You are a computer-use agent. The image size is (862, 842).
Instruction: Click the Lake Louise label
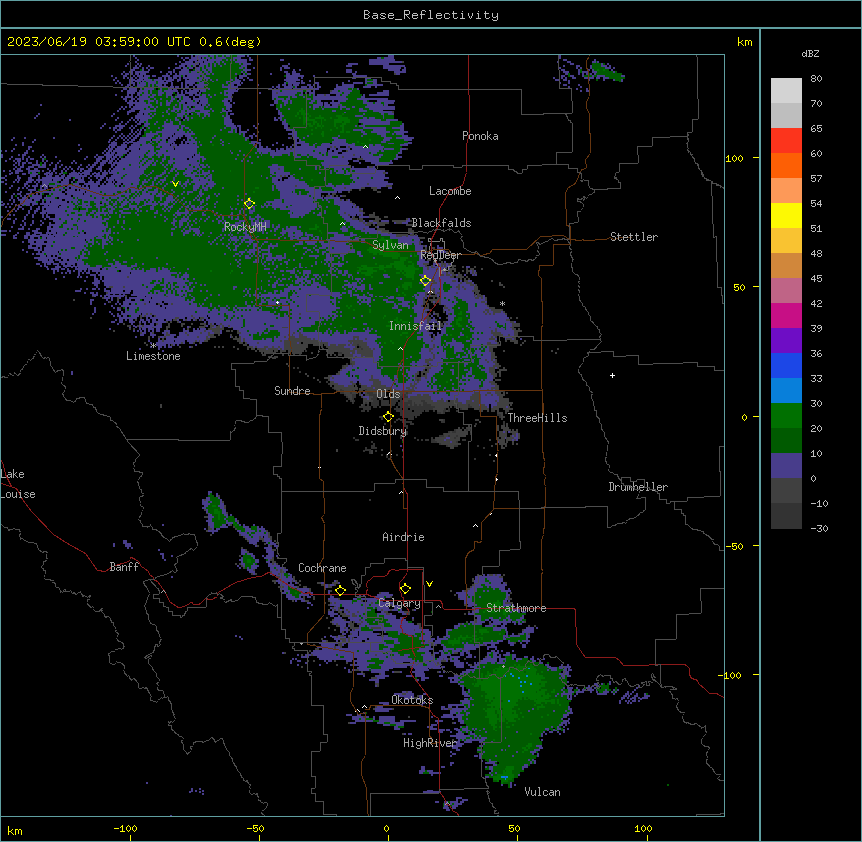coord(18,484)
